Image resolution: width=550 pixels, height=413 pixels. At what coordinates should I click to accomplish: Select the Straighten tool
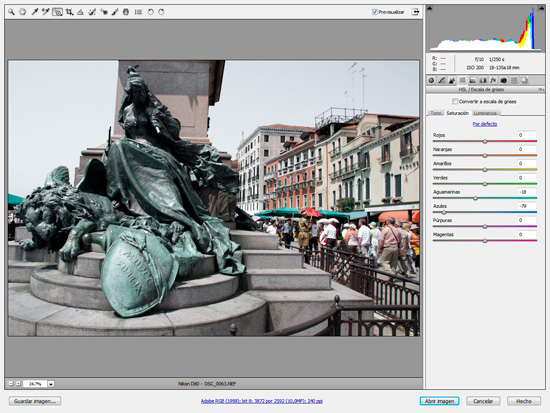pos(80,12)
